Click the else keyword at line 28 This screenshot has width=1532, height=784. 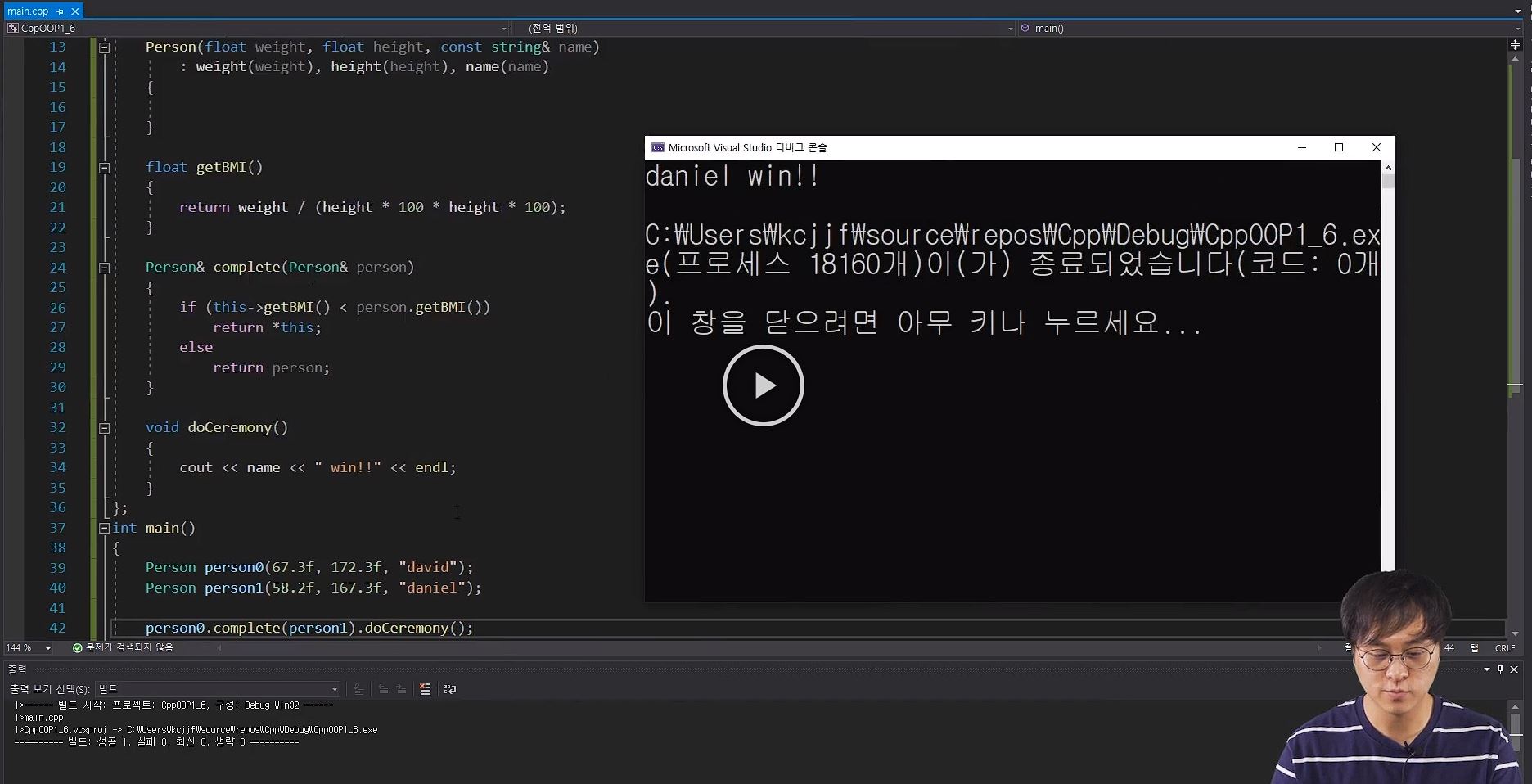click(196, 348)
